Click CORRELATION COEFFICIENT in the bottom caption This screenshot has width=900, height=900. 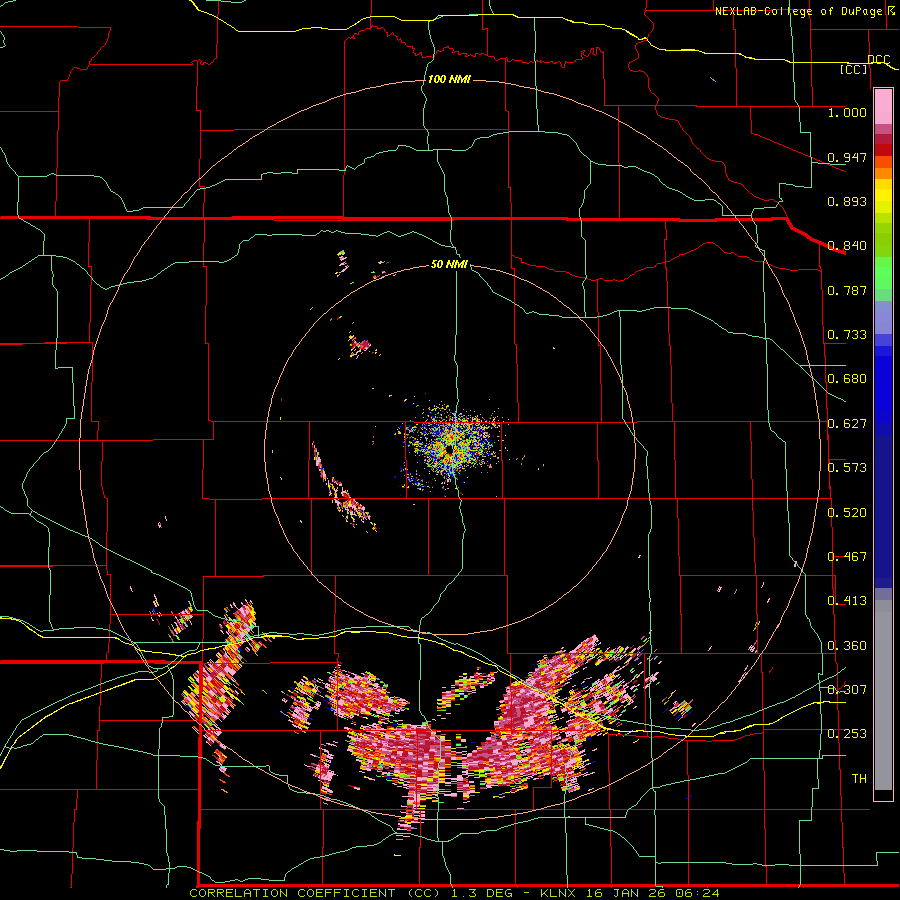[292, 893]
